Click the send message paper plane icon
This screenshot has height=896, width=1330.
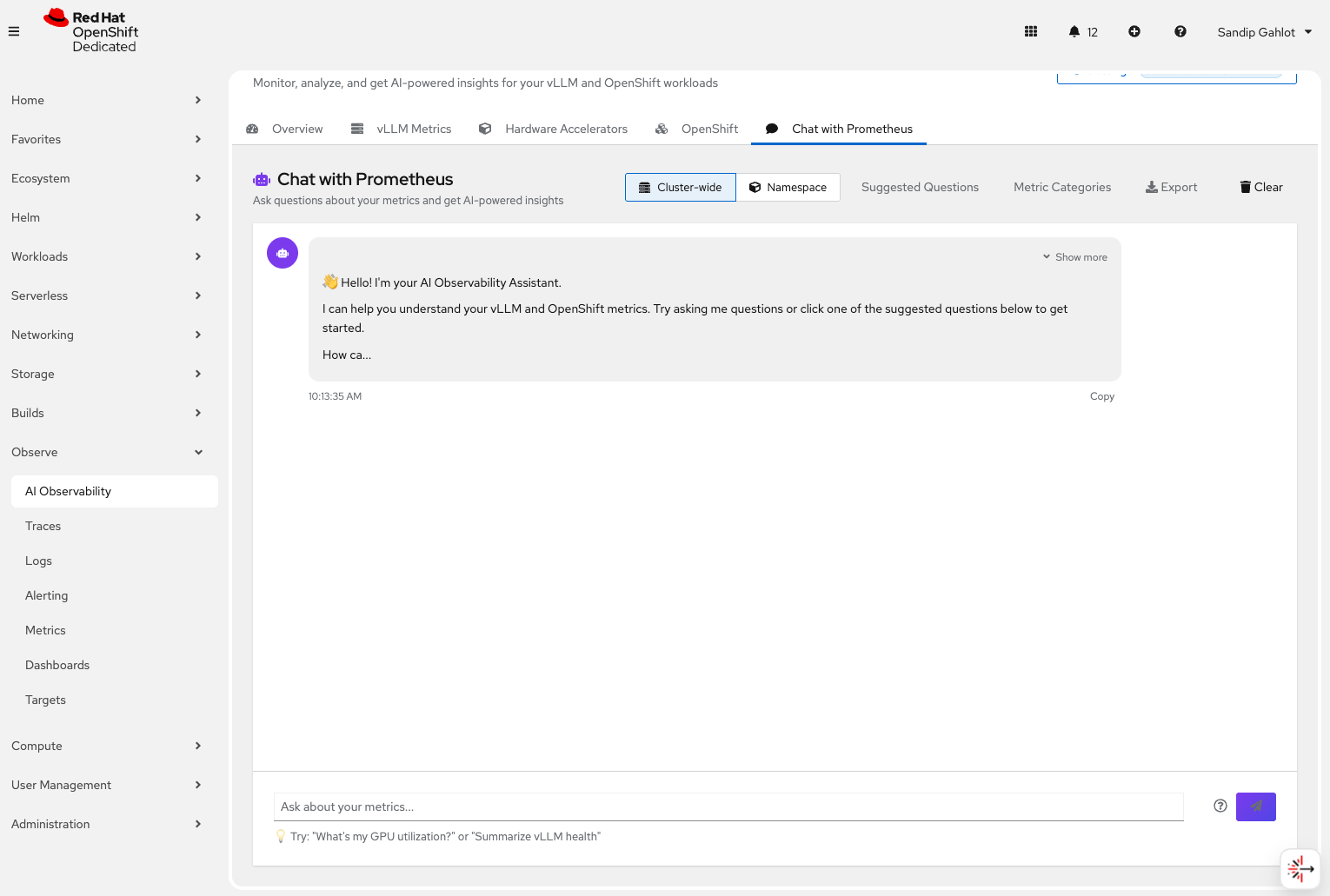1255,806
